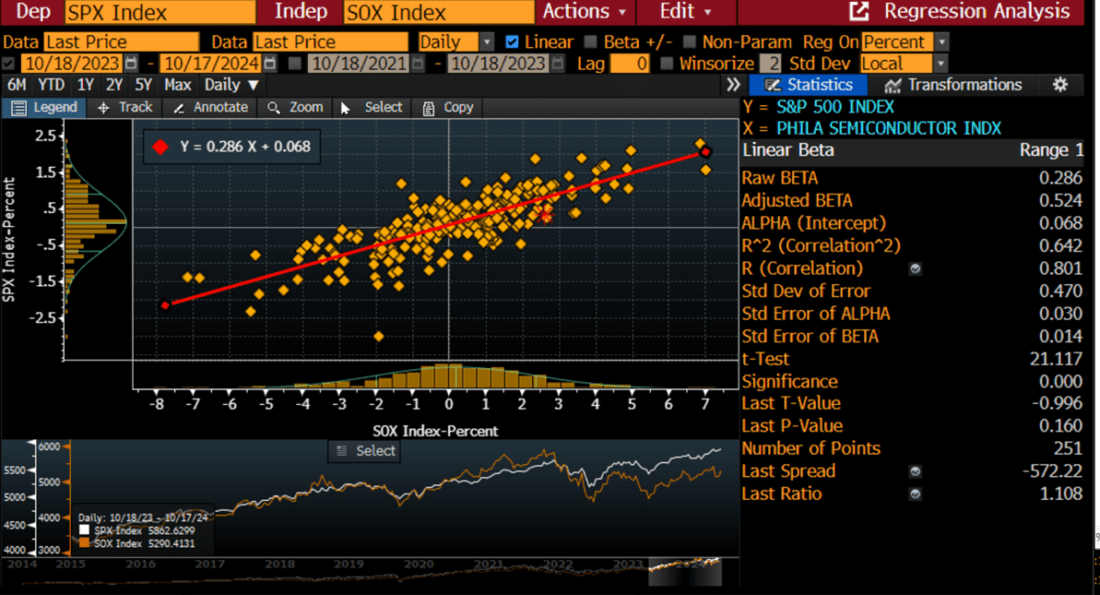Viewport: 1100px width, 595px height.
Task: Click the S&P 500 INDEX label
Action: coord(835,107)
